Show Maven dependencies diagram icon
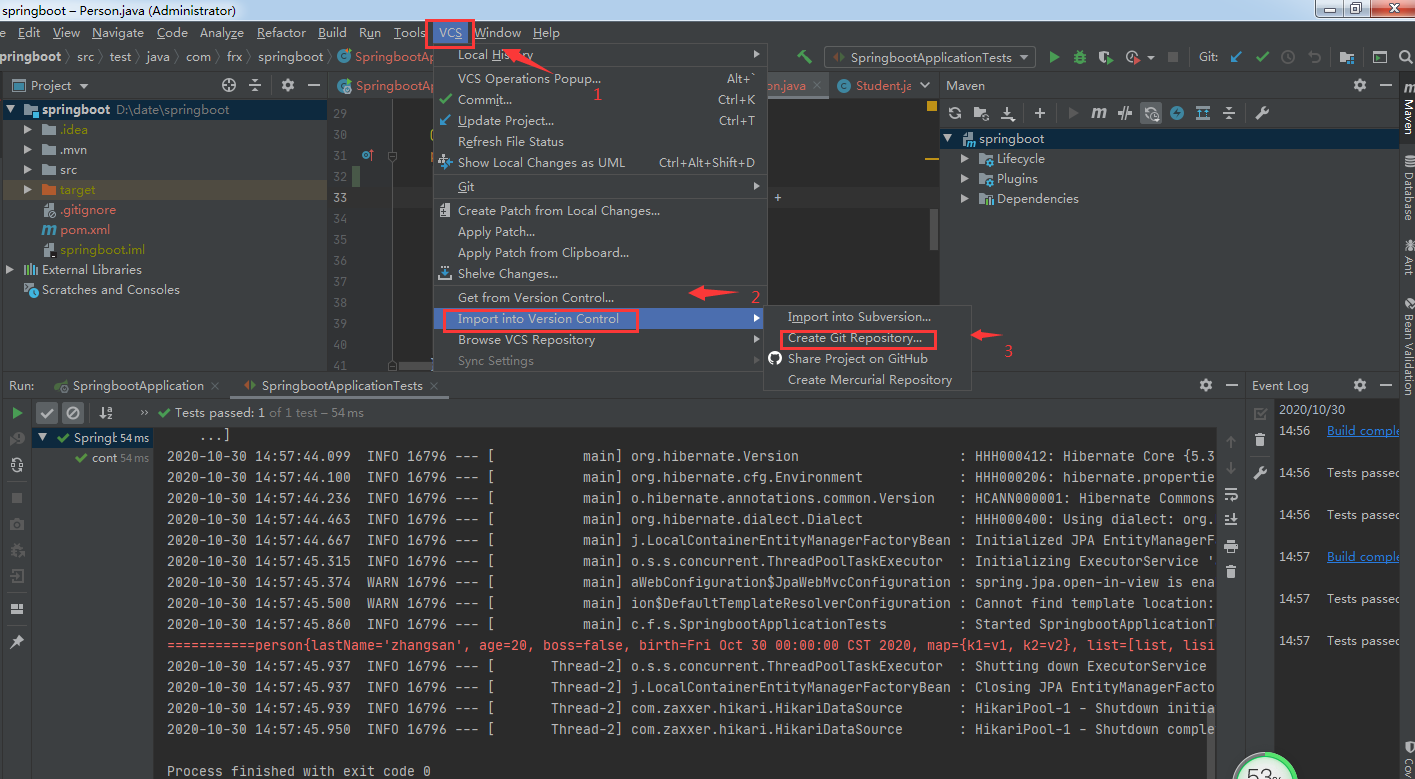This screenshot has width=1415, height=779. pyautogui.click(x=1203, y=113)
